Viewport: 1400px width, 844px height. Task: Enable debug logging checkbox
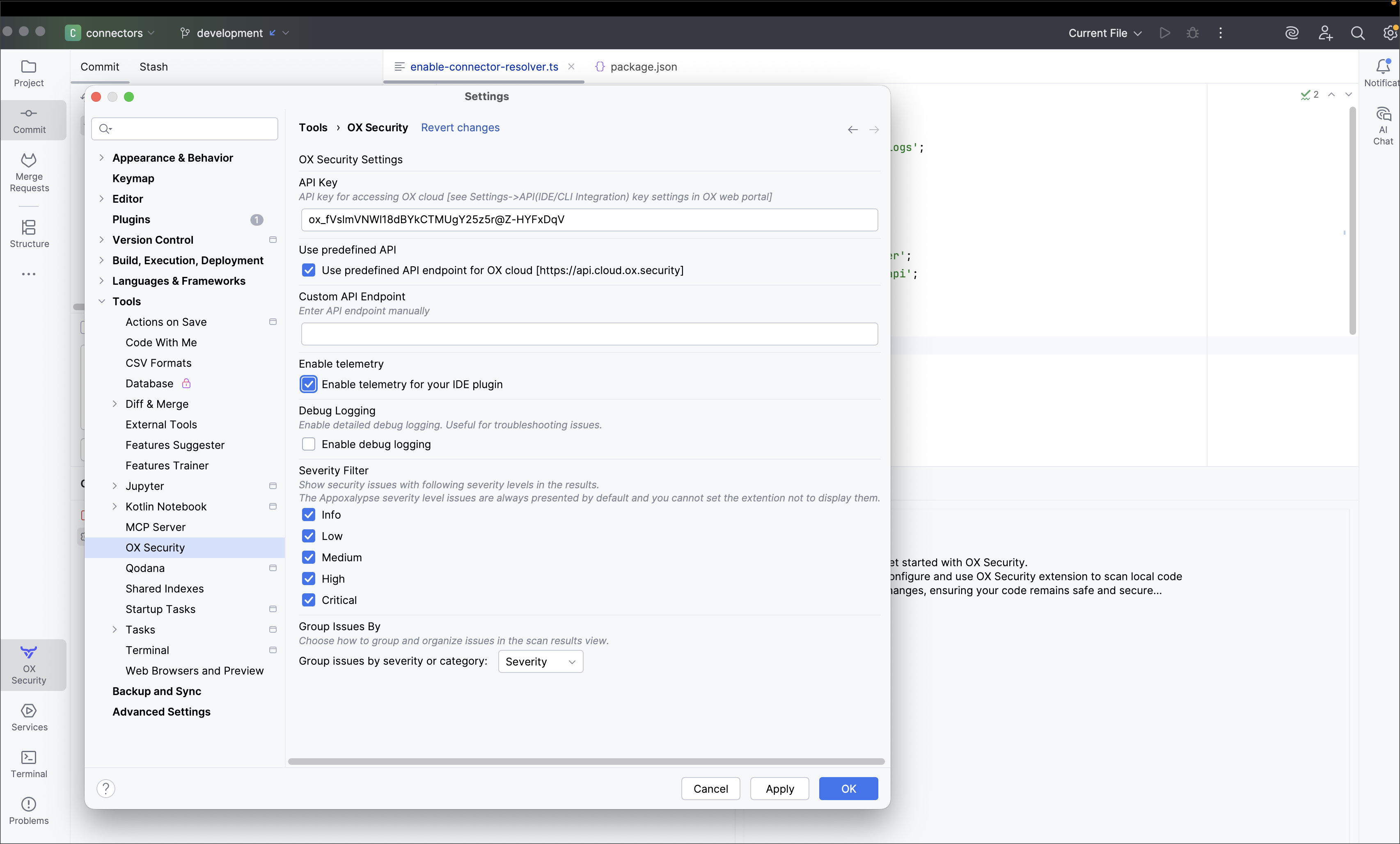[x=309, y=444]
